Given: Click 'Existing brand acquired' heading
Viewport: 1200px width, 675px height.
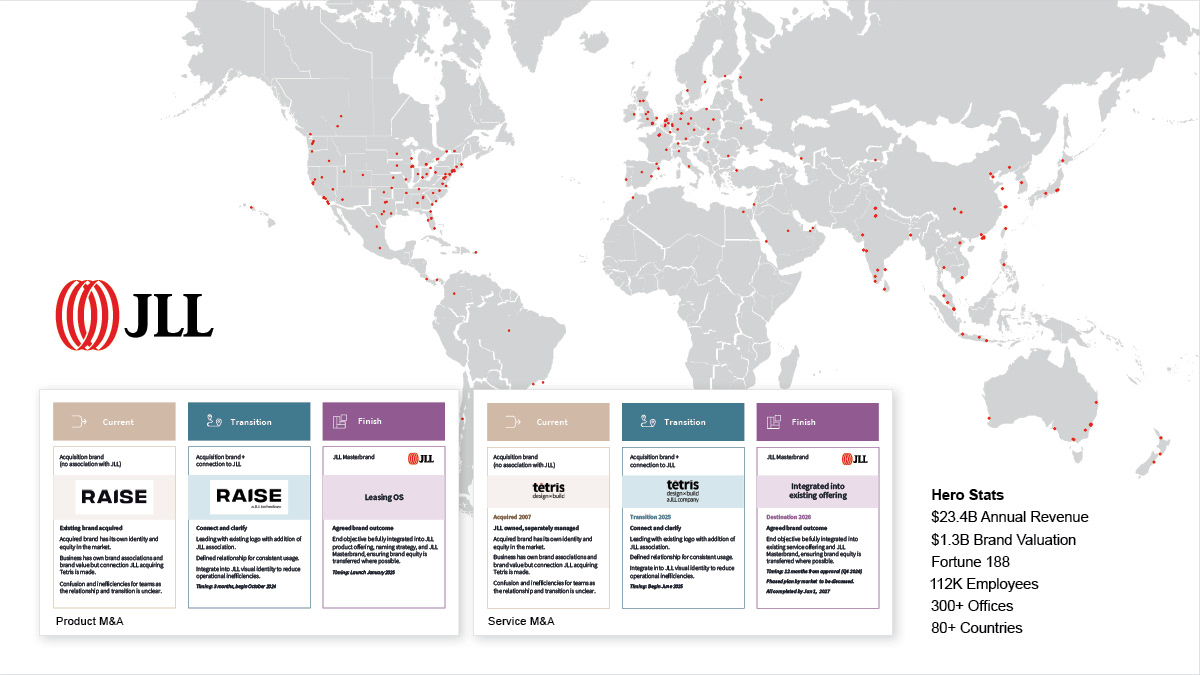Looking at the screenshot, I should (91, 528).
